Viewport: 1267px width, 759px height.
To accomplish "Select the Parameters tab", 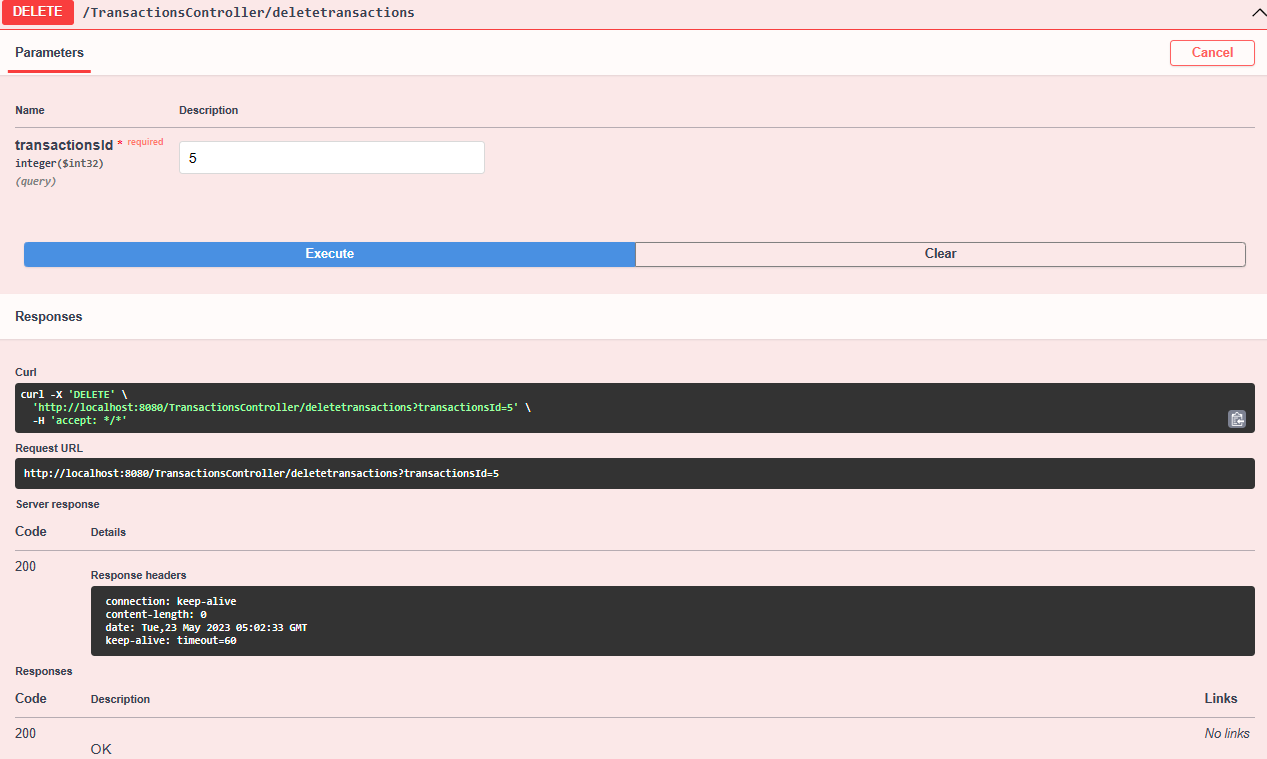I will [x=48, y=53].
